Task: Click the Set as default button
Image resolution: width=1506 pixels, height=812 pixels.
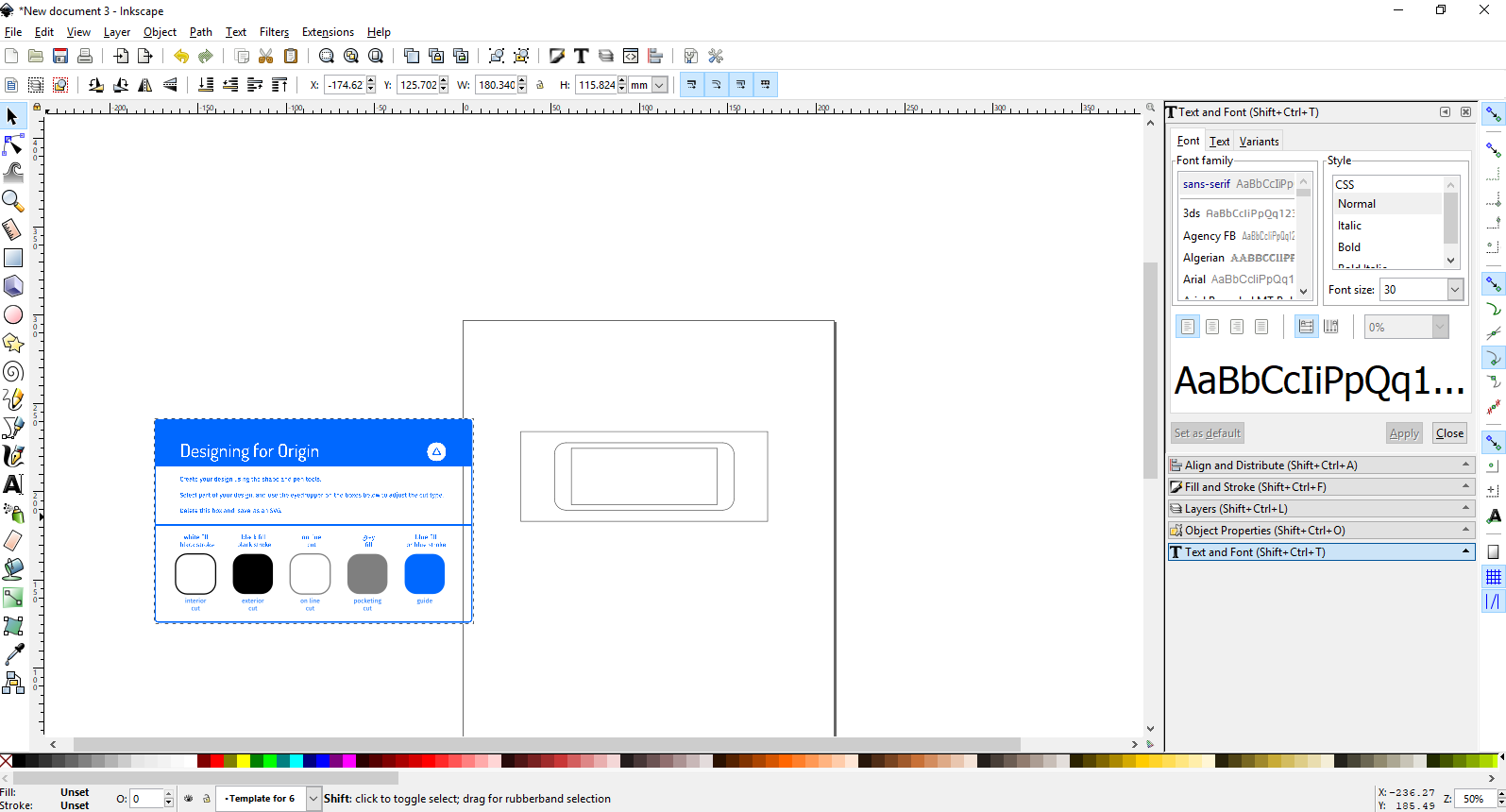Action: point(1208,433)
